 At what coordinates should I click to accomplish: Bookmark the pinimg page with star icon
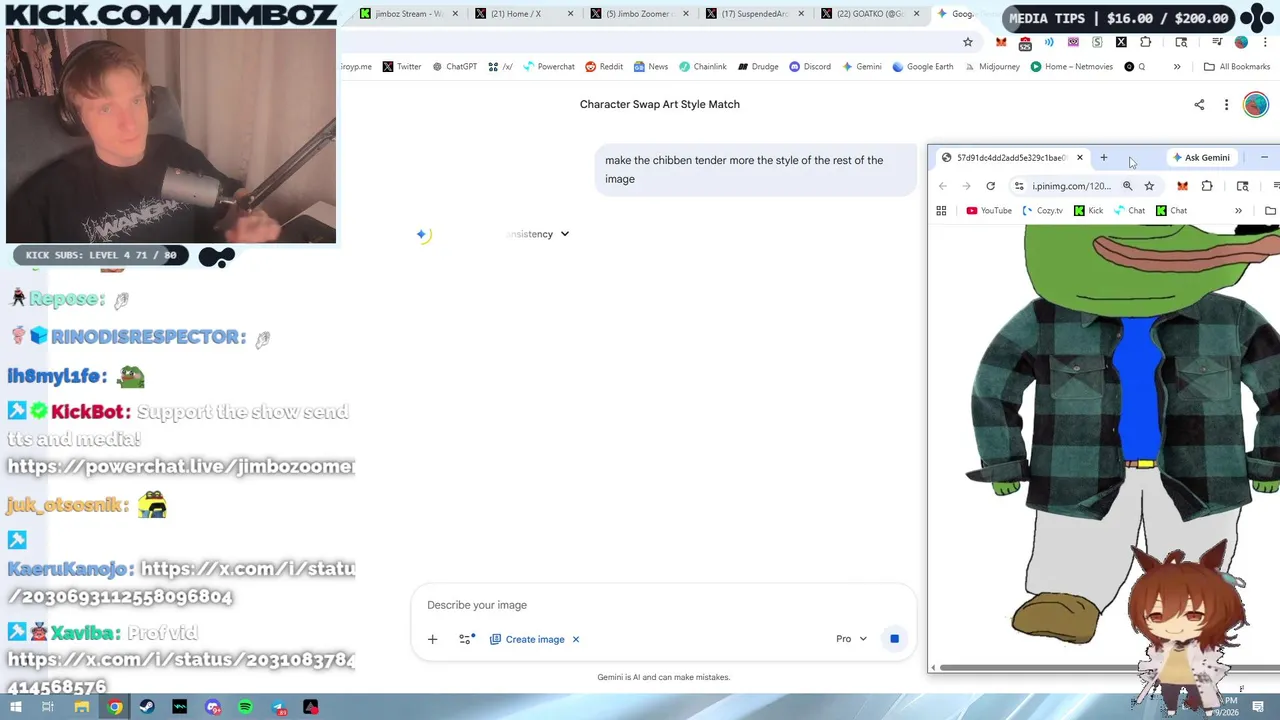(x=1149, y=186)
